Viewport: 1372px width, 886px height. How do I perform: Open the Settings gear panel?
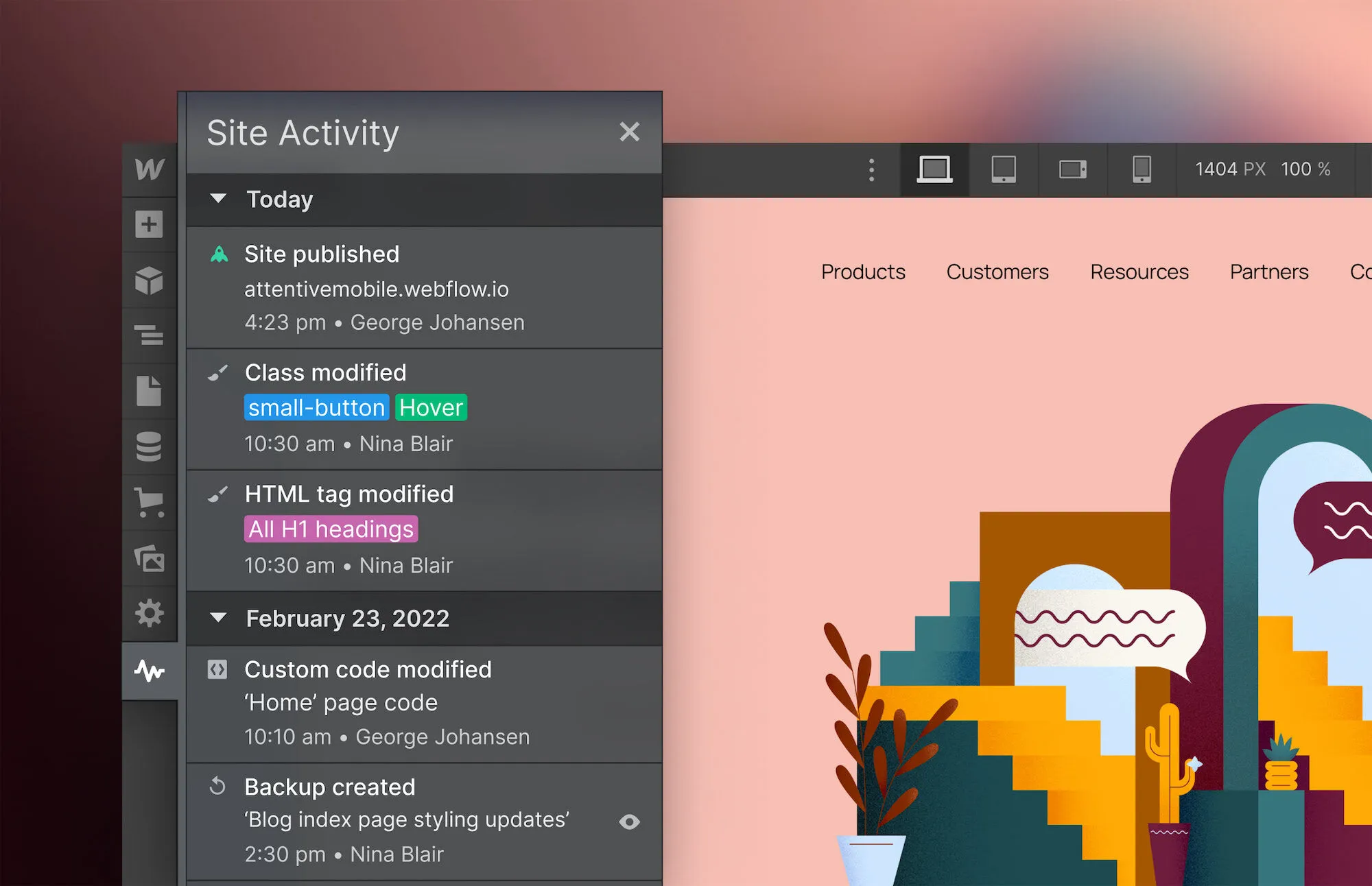click(x=149, y=612)
